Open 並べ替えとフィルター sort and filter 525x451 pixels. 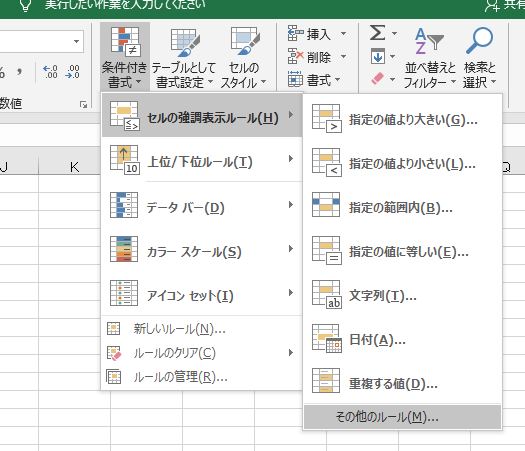430,57
